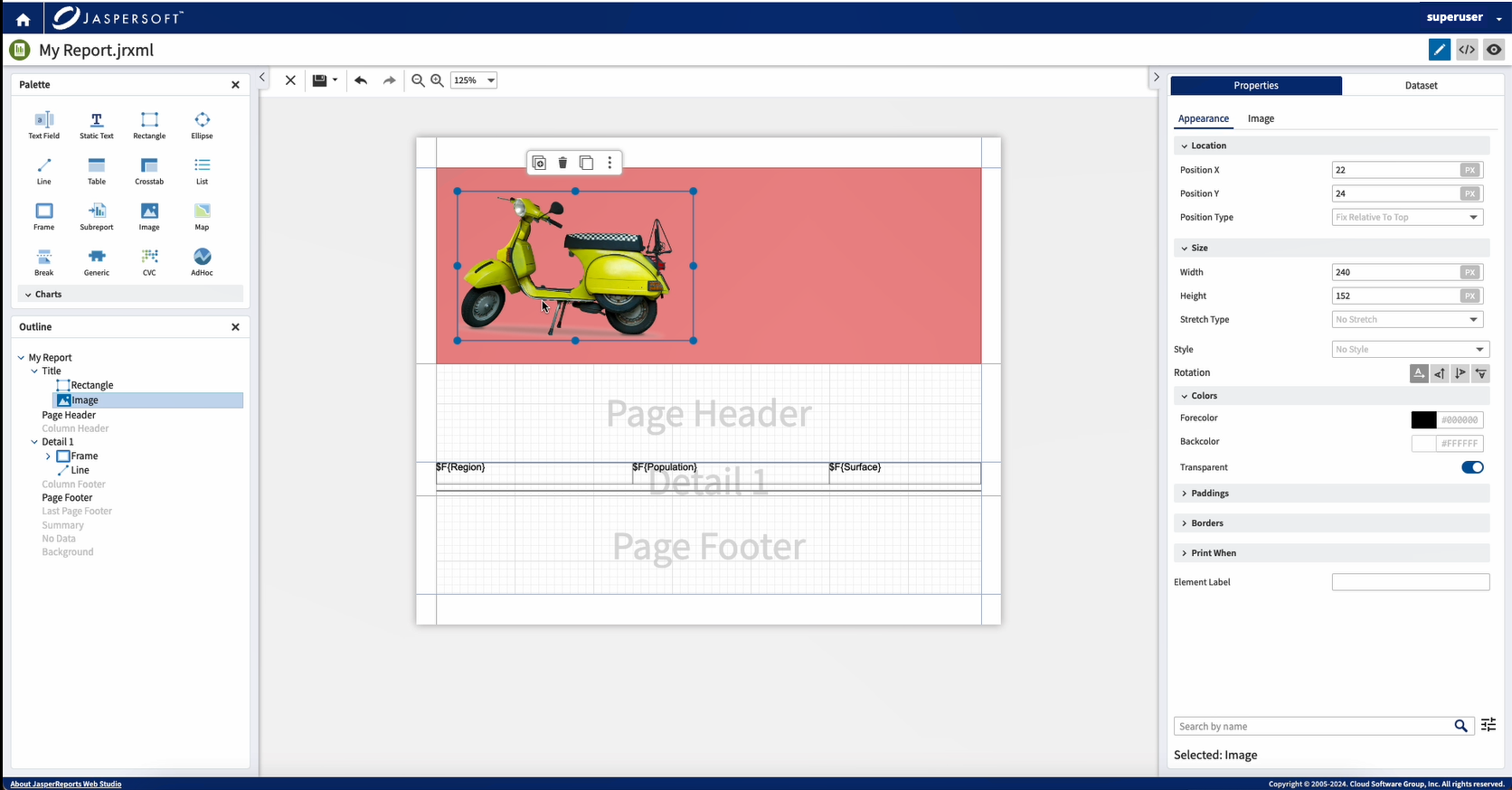Select the Generic palette element

click(97, 262)
